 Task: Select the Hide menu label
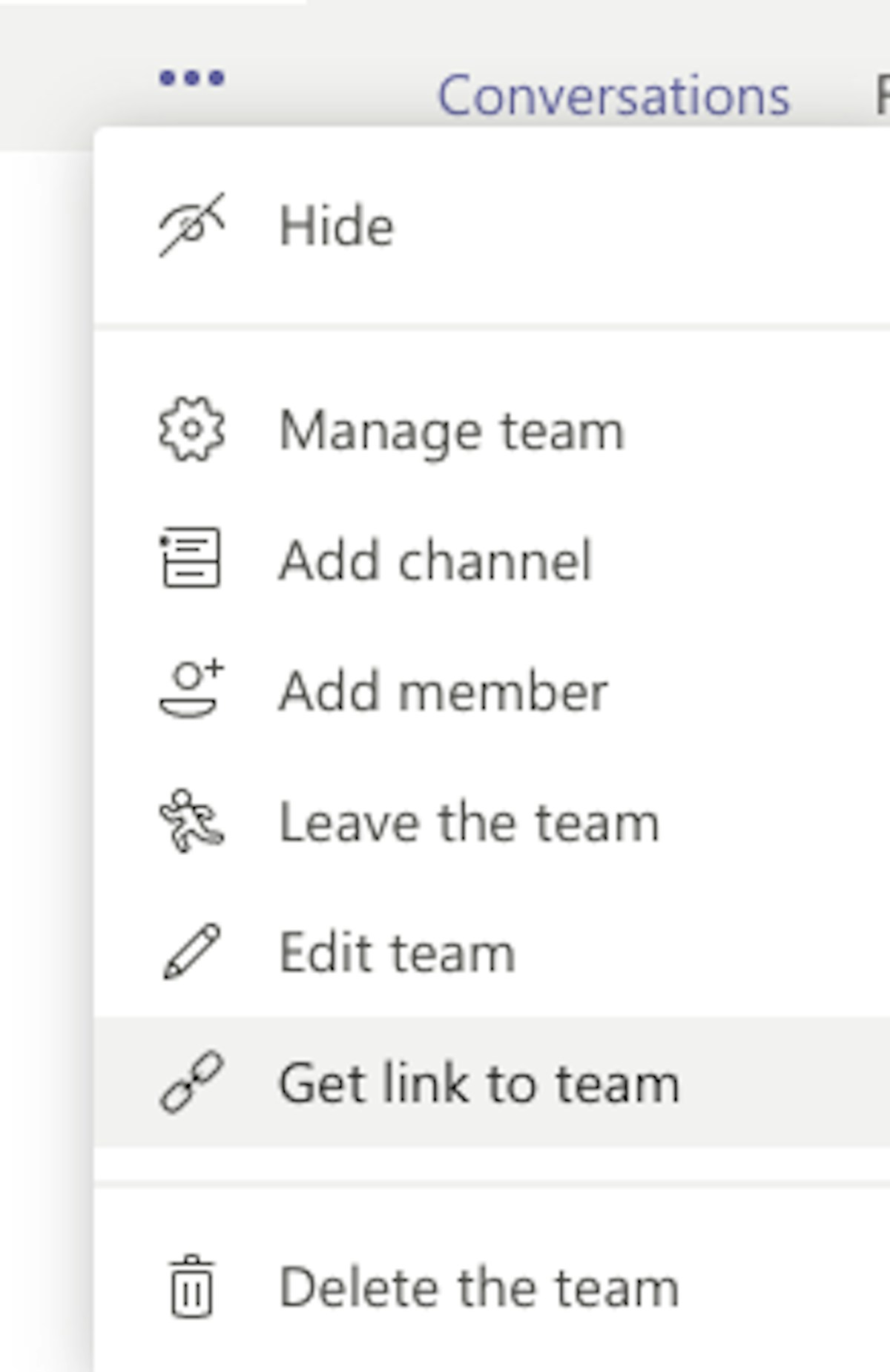pyautogui.click(x=336, y=225)
